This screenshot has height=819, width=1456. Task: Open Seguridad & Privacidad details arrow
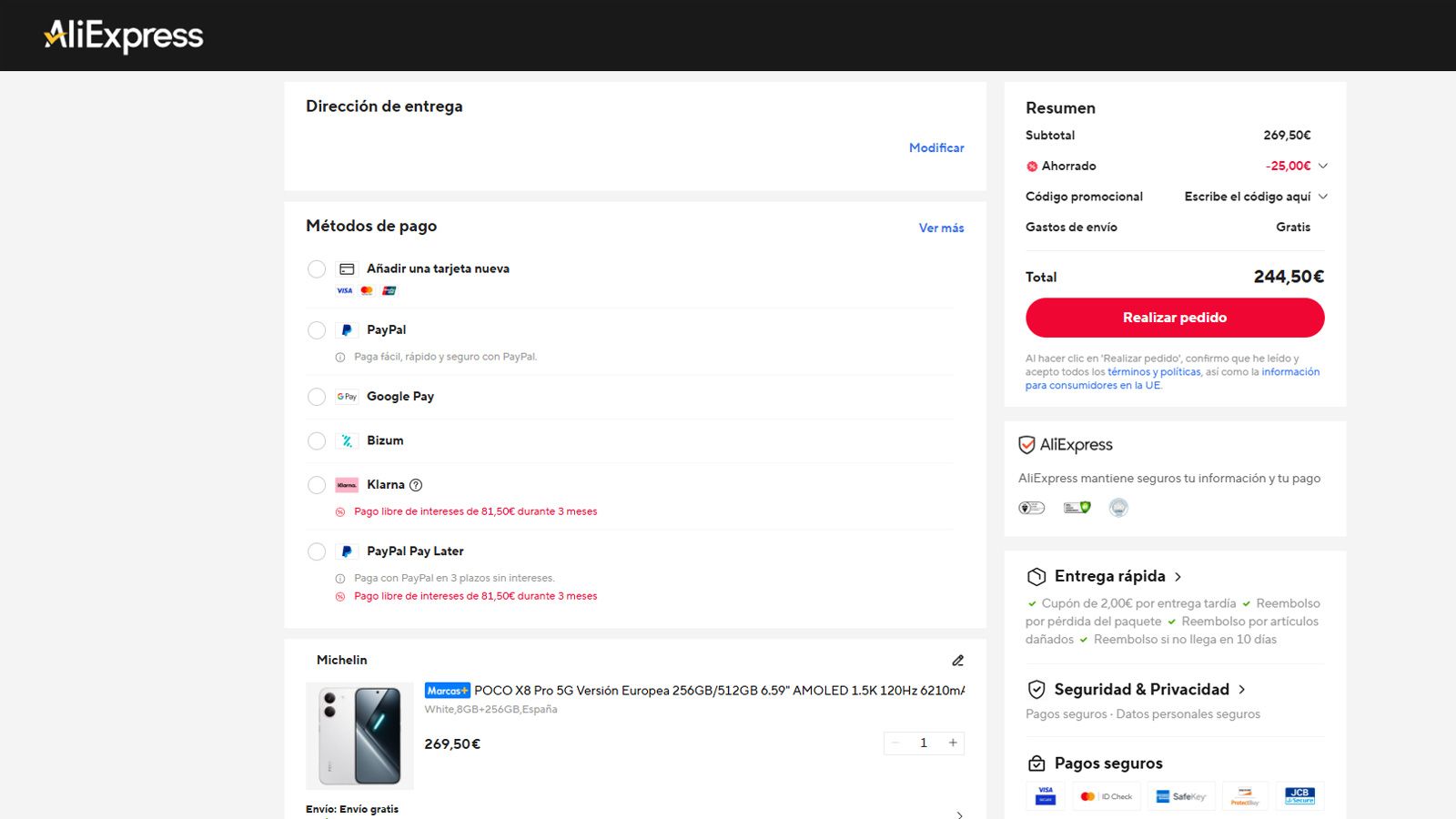pyautogui.click(x=1242, y=690)
